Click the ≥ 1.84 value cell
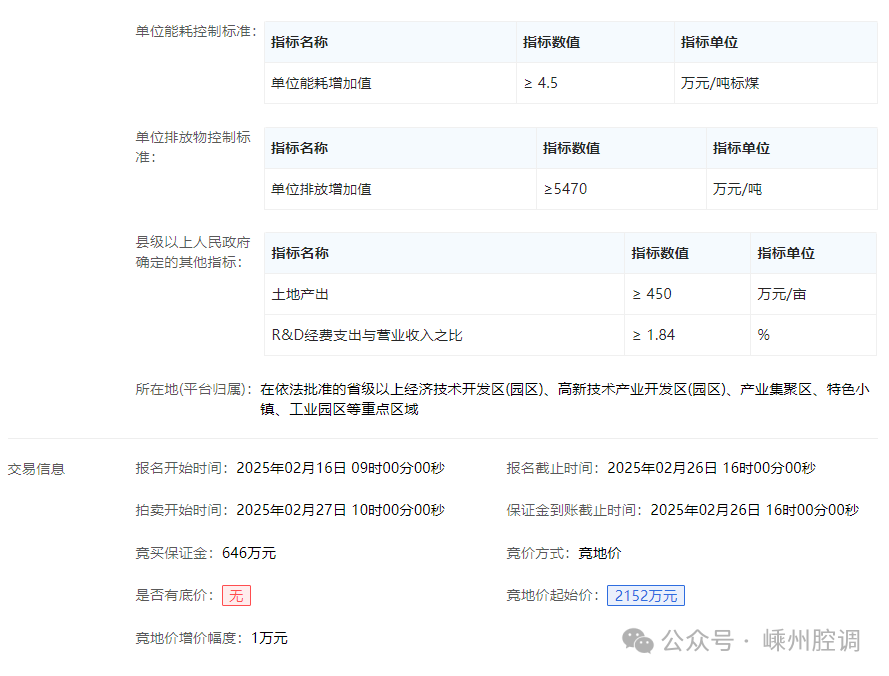The image size is (889, 676). click(653, 335)
